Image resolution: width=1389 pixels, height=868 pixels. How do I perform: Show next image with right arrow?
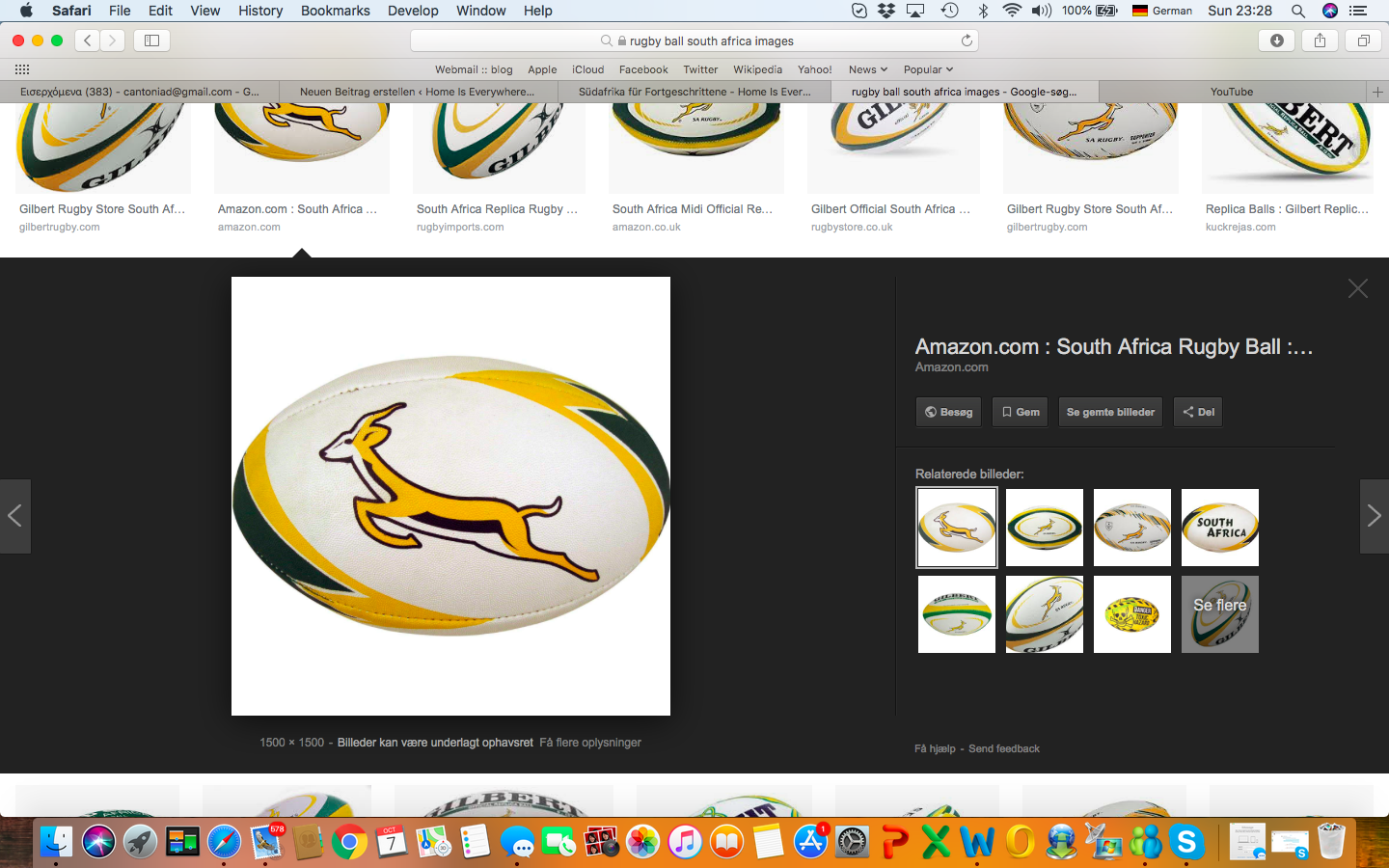(x=1374, y=516)
